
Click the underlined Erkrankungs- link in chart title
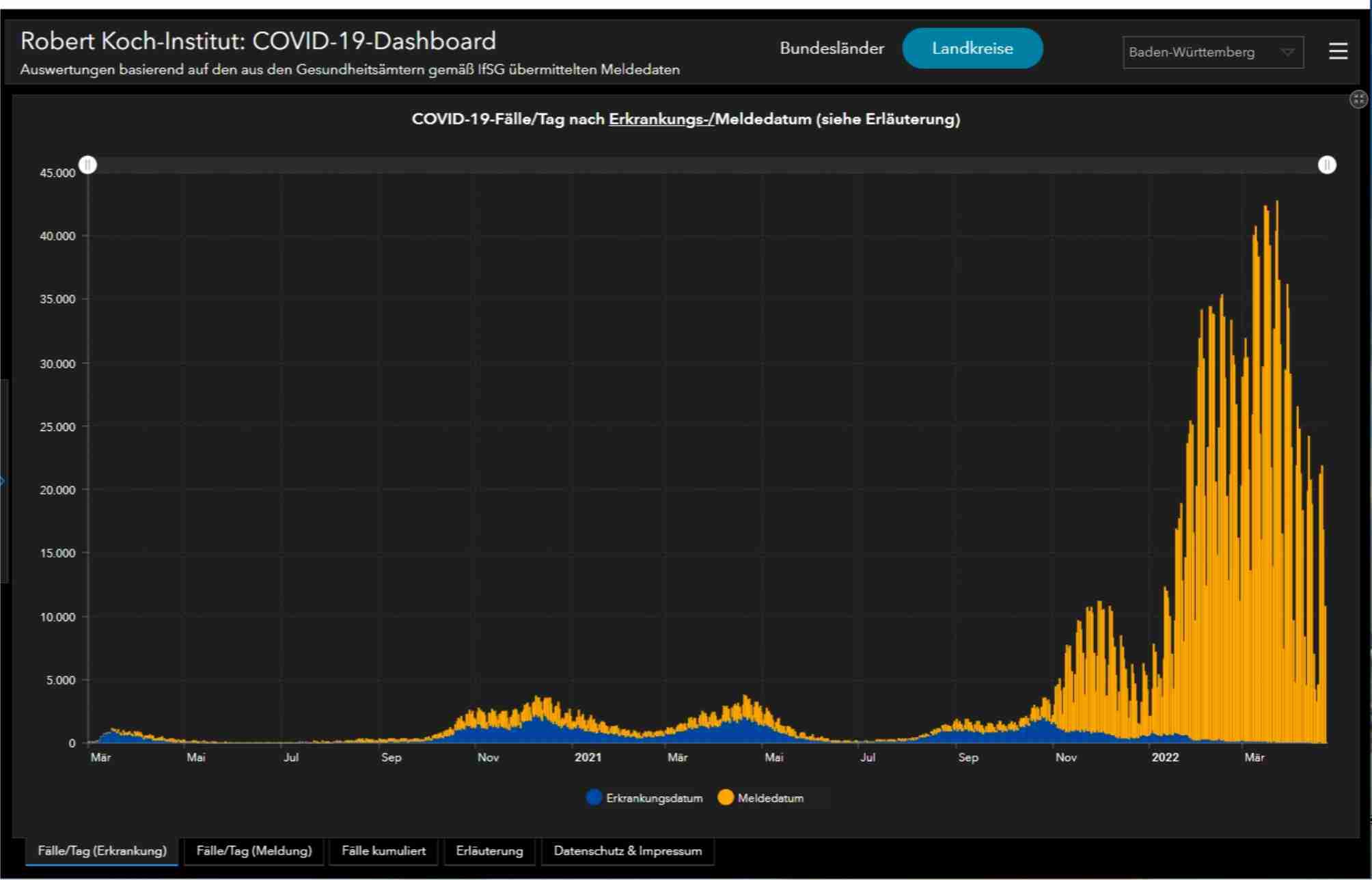pyautogui.click(x=660, y=119)
